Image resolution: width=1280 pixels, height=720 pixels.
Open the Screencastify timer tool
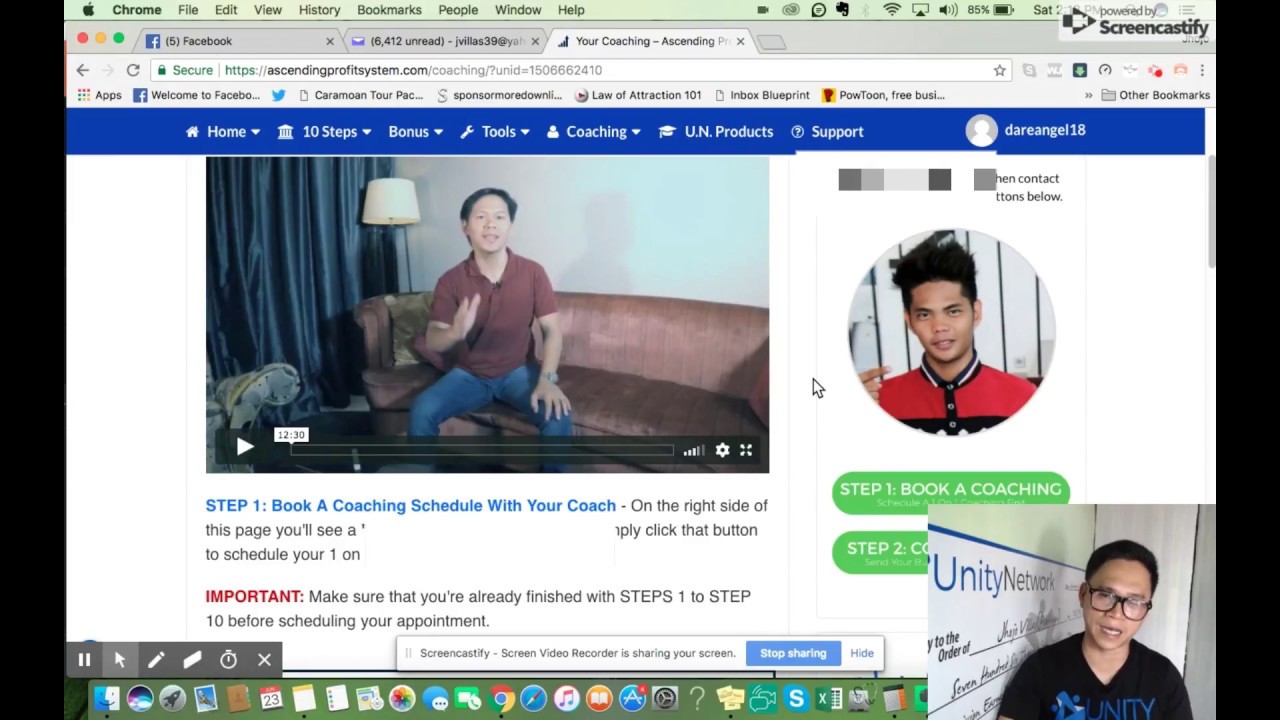click(228, 660)
